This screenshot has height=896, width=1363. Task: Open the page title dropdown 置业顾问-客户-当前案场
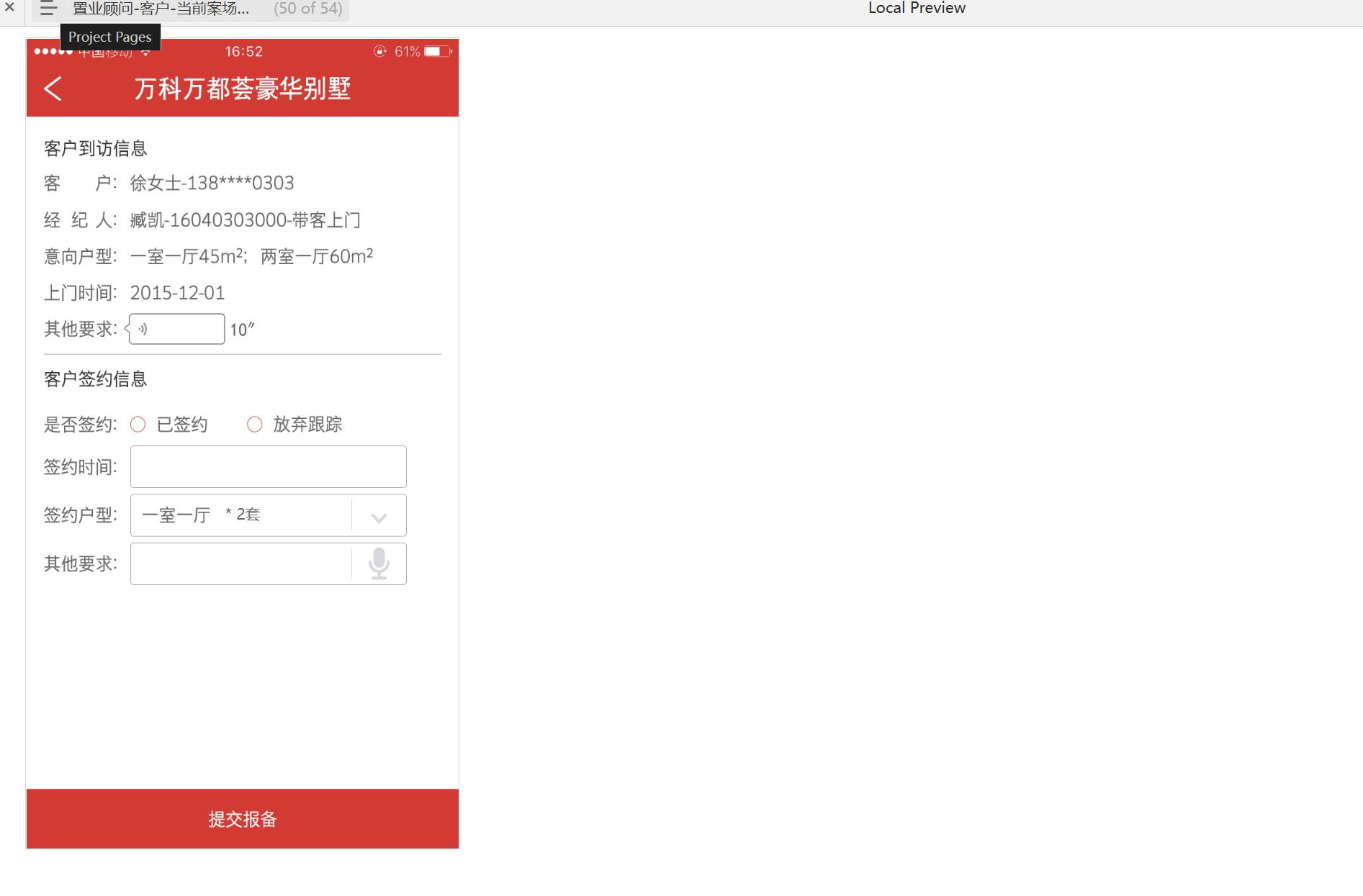161,9
